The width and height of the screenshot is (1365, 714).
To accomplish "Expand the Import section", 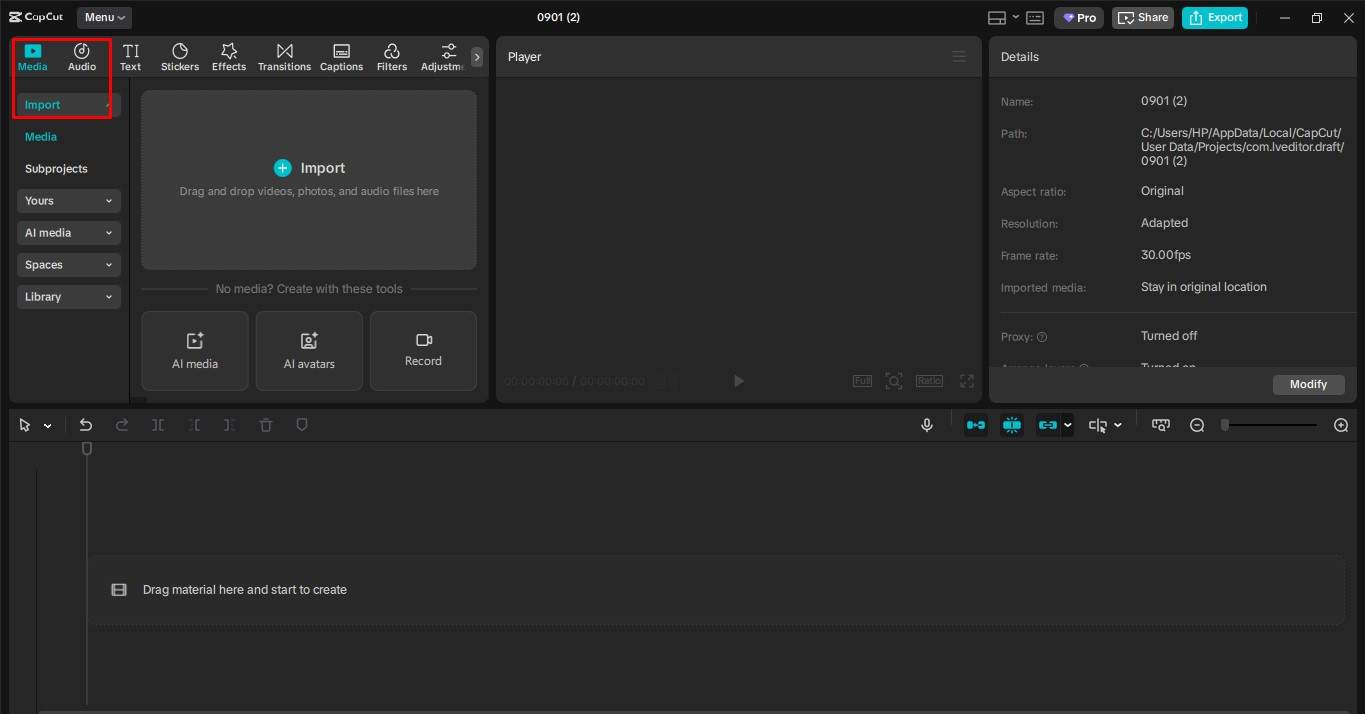I will coord(68,105).
